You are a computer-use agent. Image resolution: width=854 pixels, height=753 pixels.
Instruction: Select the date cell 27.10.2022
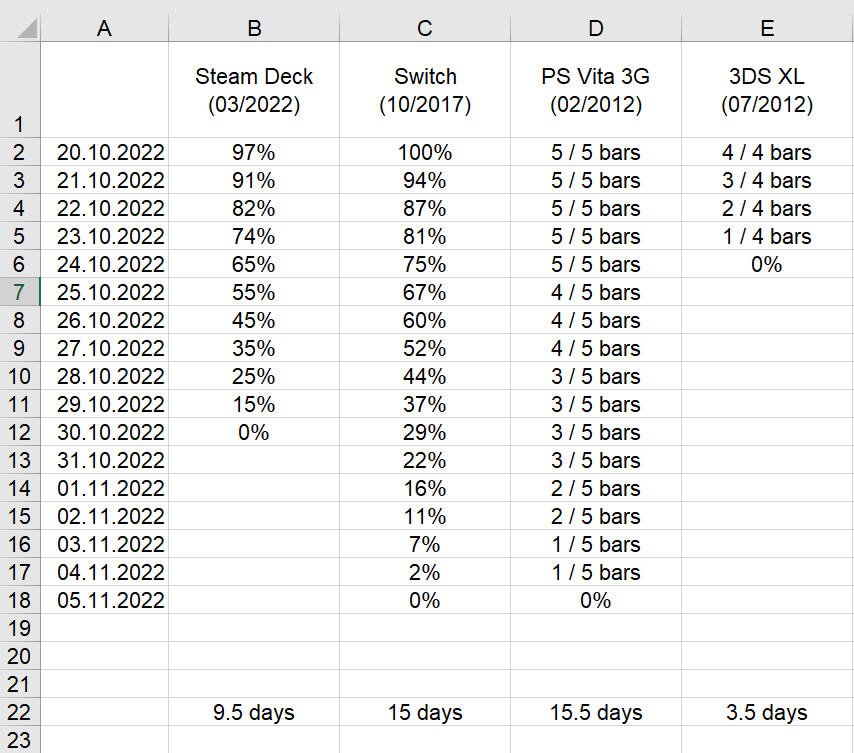(105, 348)
